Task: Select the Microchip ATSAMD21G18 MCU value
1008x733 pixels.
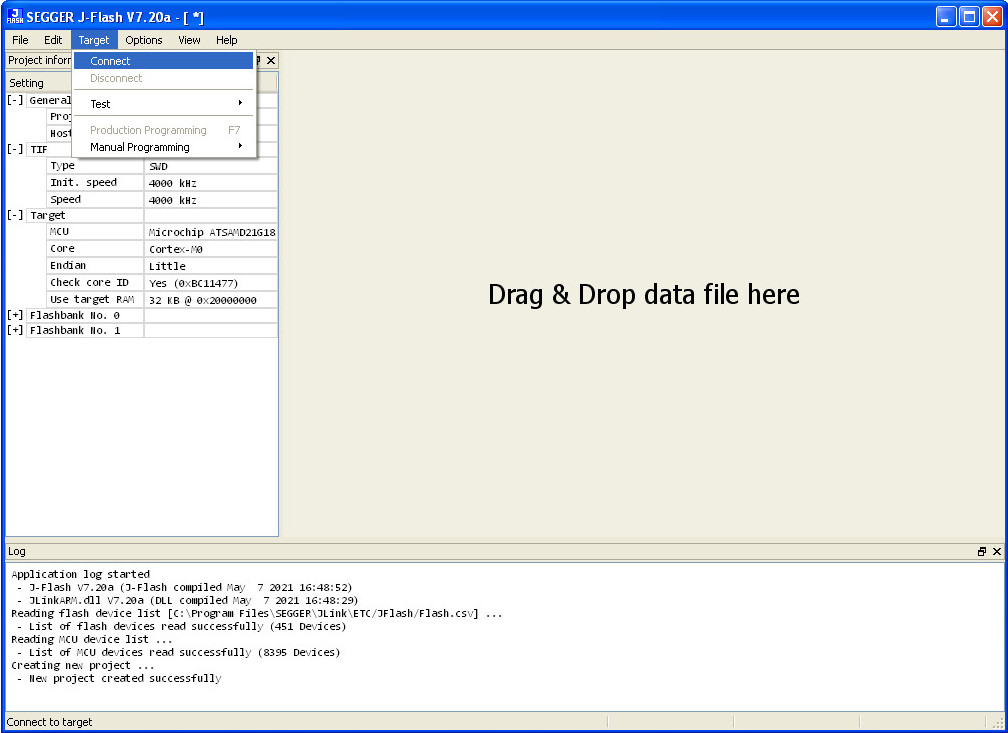Action: (211, 232)
